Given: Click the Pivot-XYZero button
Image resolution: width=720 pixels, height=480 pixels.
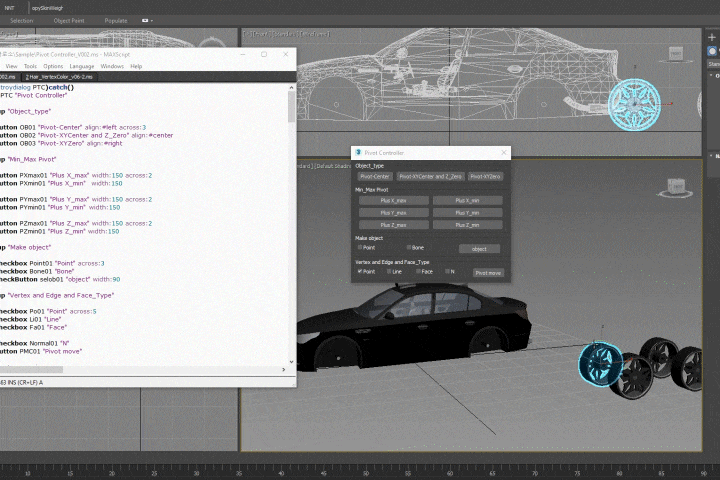Looking at the screenshot, I should tap(485, 176).
